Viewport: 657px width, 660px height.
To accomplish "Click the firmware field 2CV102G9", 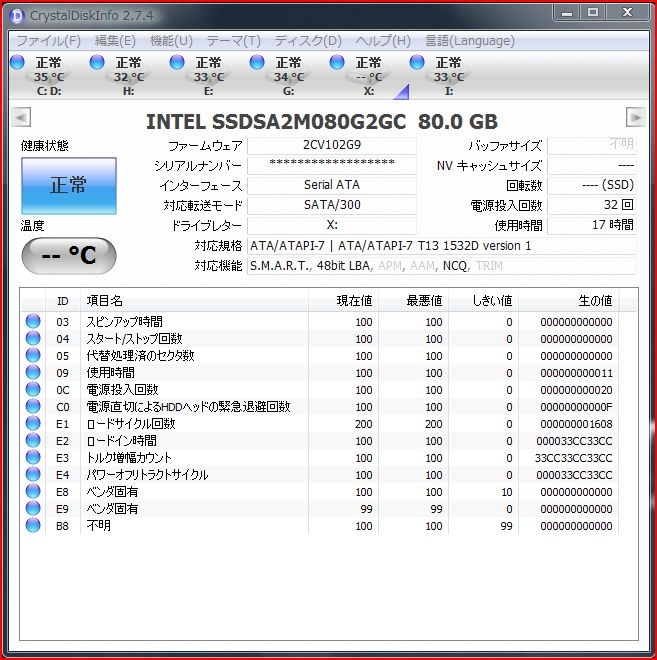I will coord(332,145).
